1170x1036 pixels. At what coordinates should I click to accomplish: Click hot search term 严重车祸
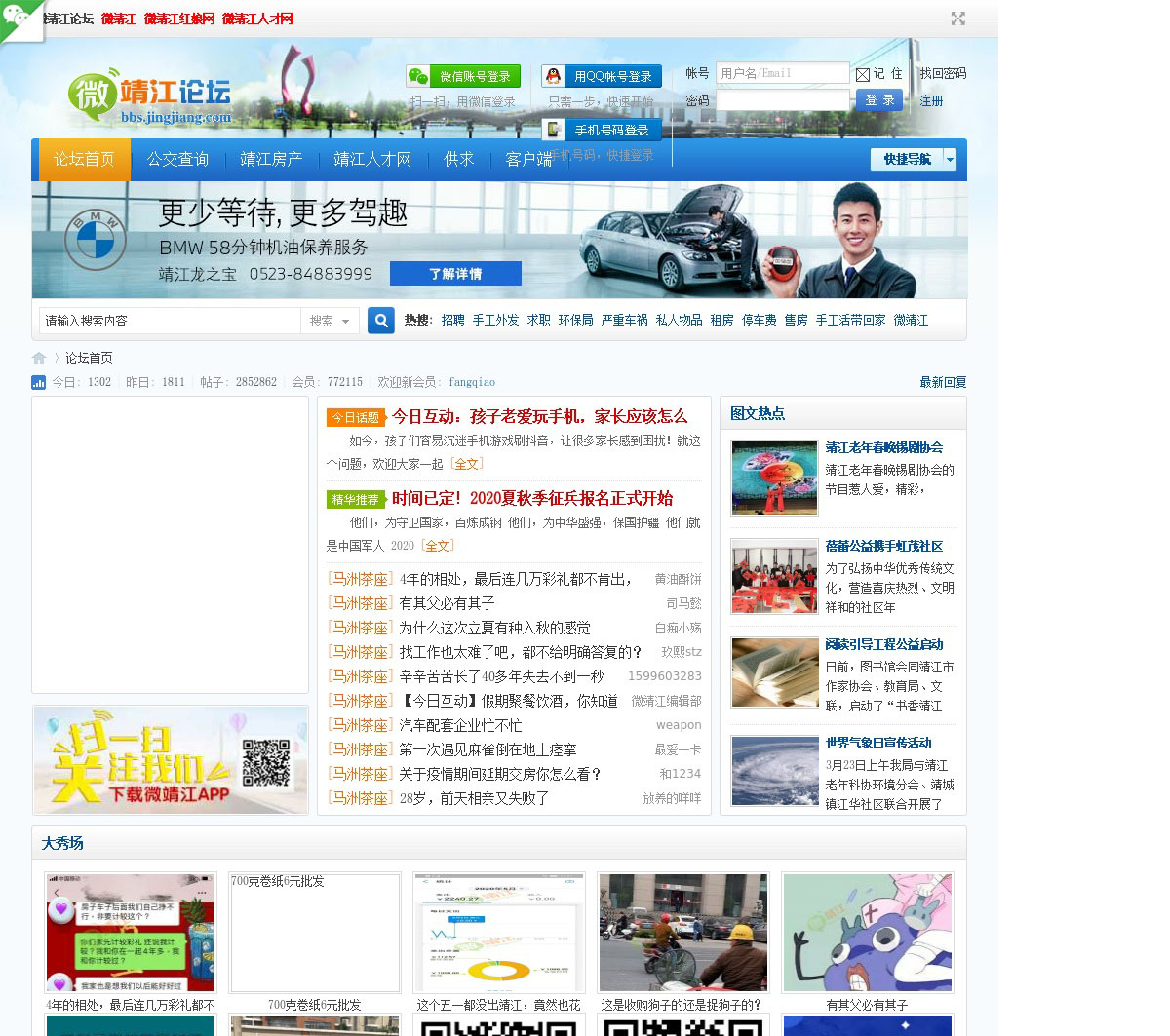(625, 320)
